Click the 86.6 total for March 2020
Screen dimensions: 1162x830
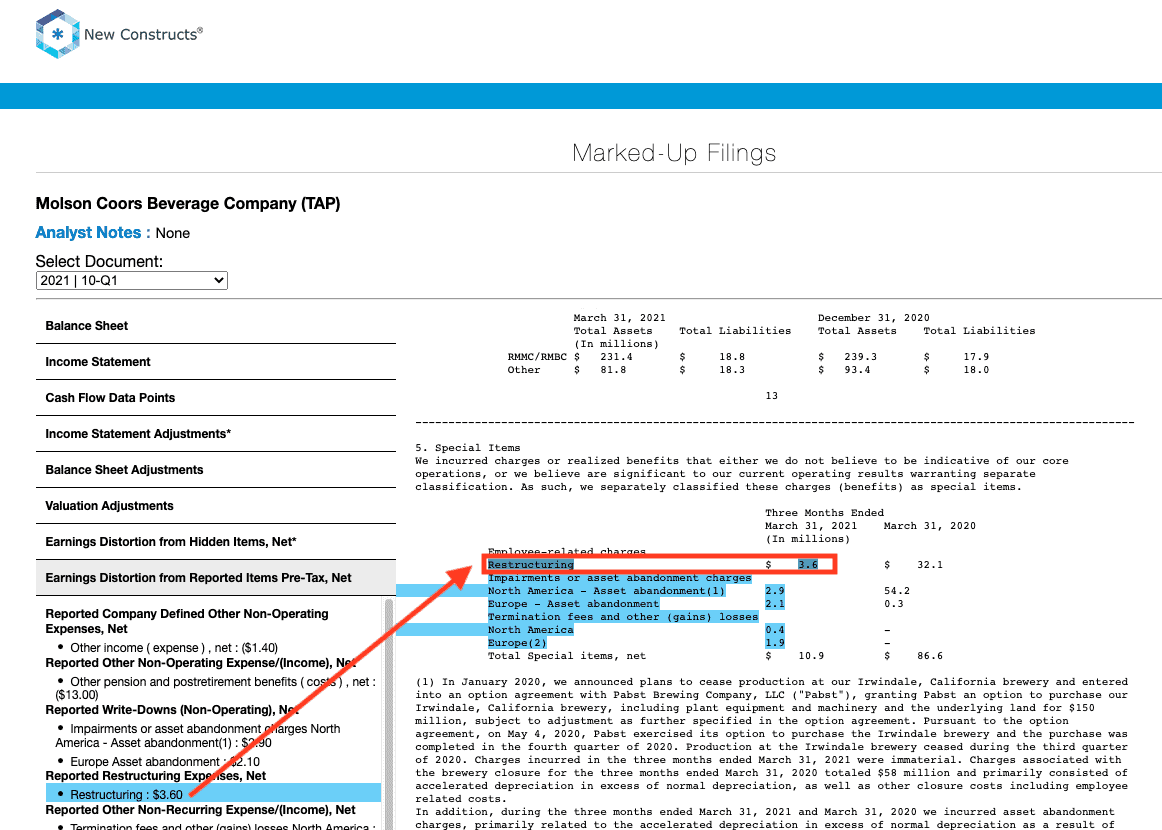coord(929,656)
